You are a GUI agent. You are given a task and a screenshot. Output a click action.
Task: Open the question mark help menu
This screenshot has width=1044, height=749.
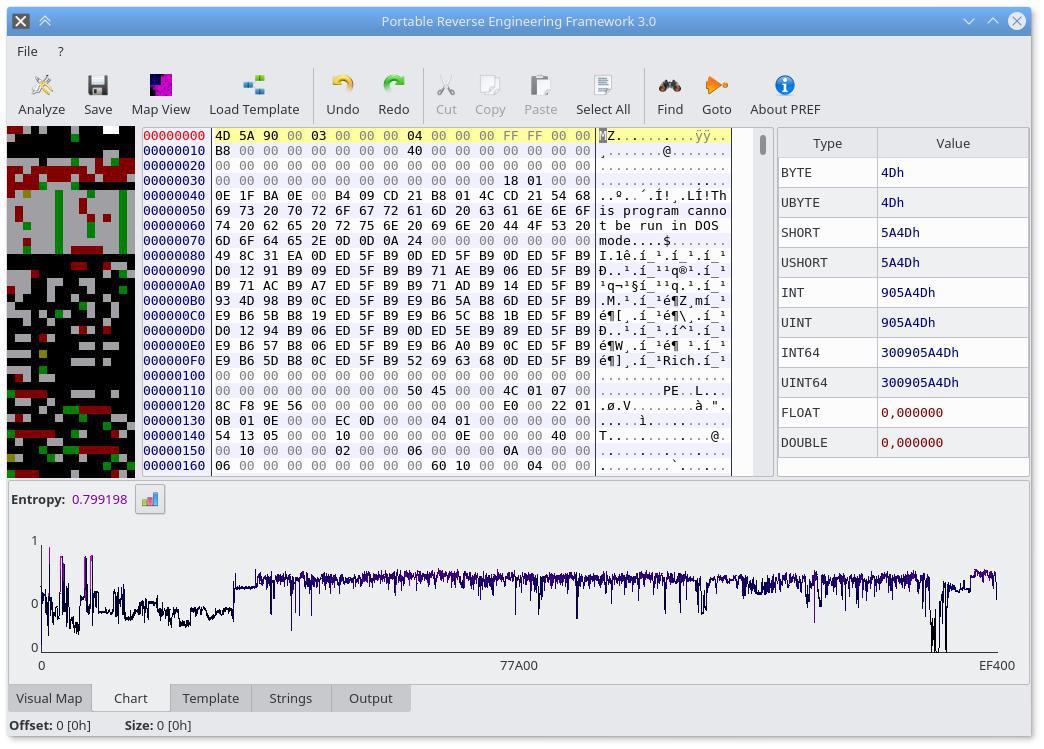(60, 51)
